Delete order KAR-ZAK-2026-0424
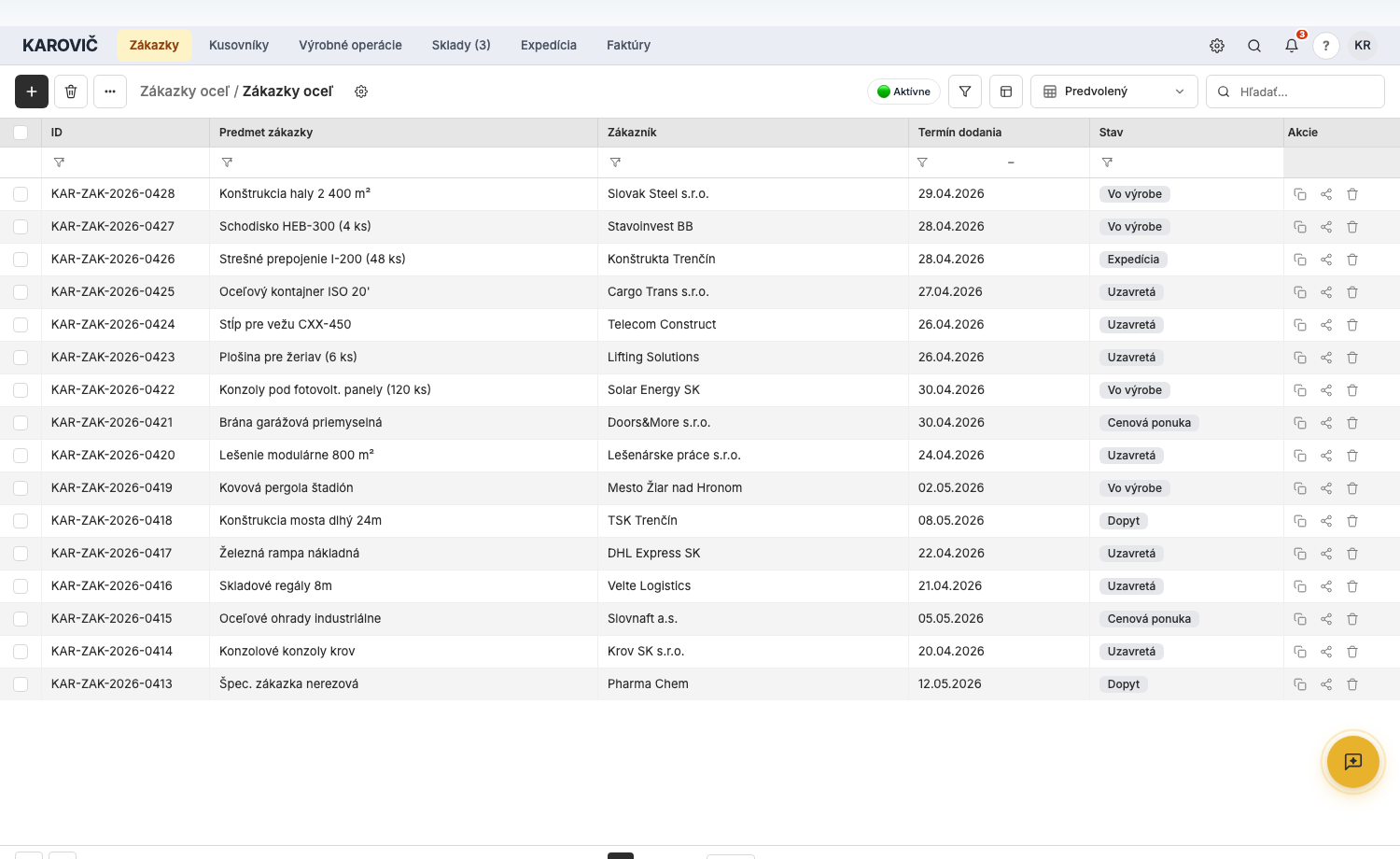Screen dimensions: 1400x859 (x=1352, y=325)
